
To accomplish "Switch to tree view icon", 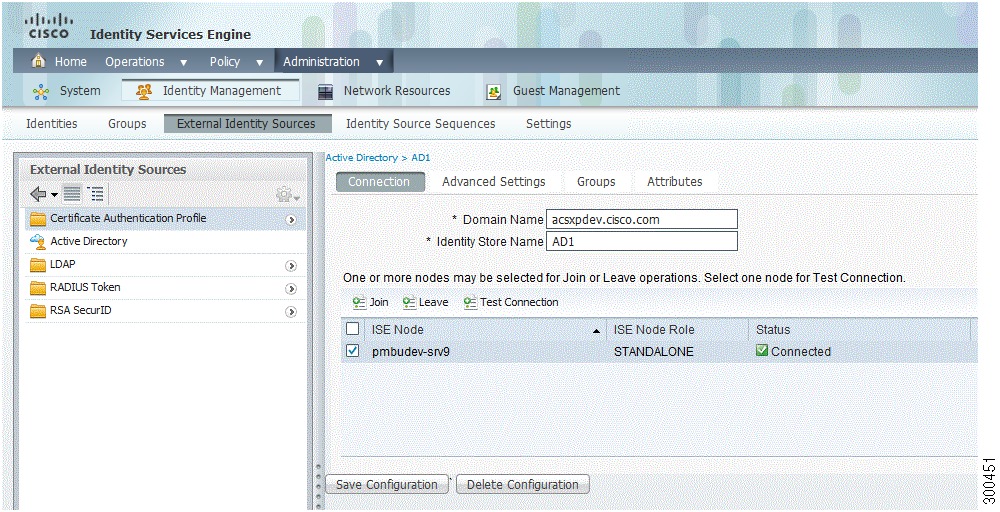I will click(96, 194).
